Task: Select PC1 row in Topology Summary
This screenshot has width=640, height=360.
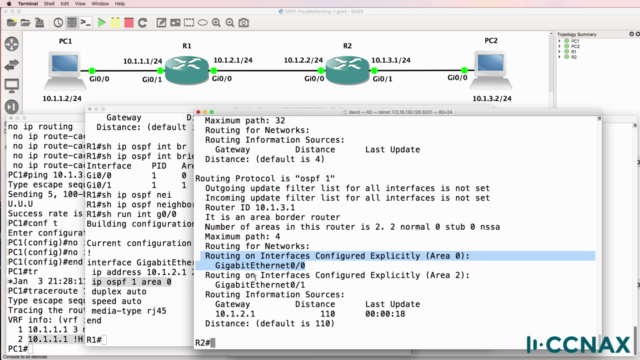Action: [575, 41]
